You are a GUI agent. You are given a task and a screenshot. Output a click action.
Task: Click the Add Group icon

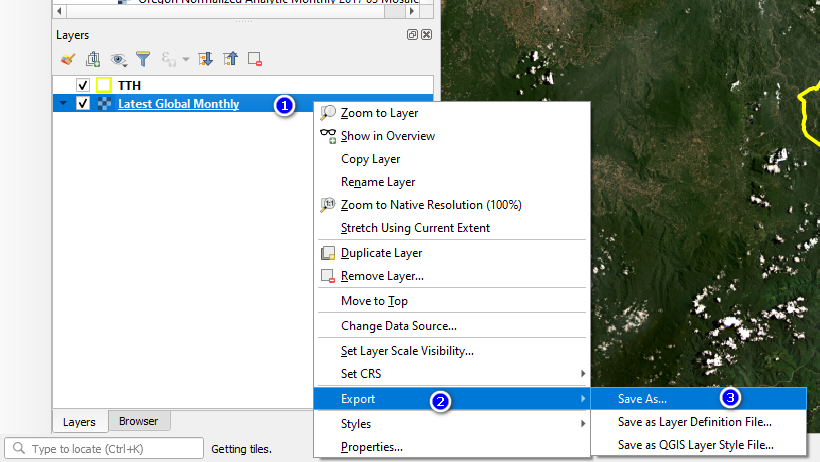[93, 59]
